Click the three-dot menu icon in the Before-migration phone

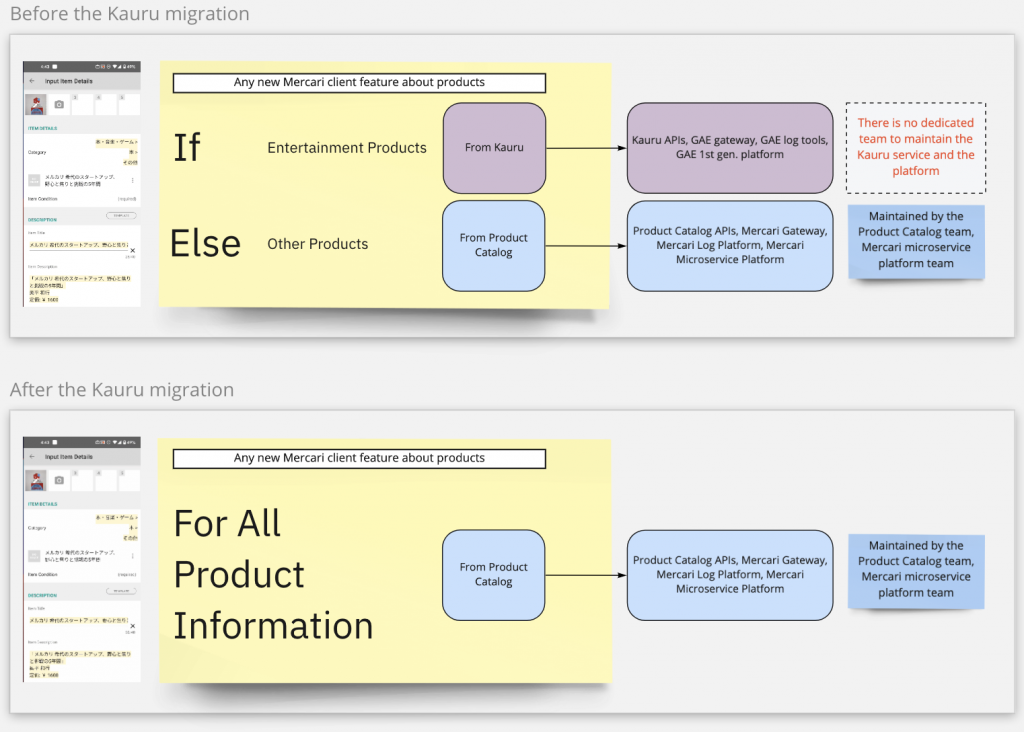click(133, 180)
